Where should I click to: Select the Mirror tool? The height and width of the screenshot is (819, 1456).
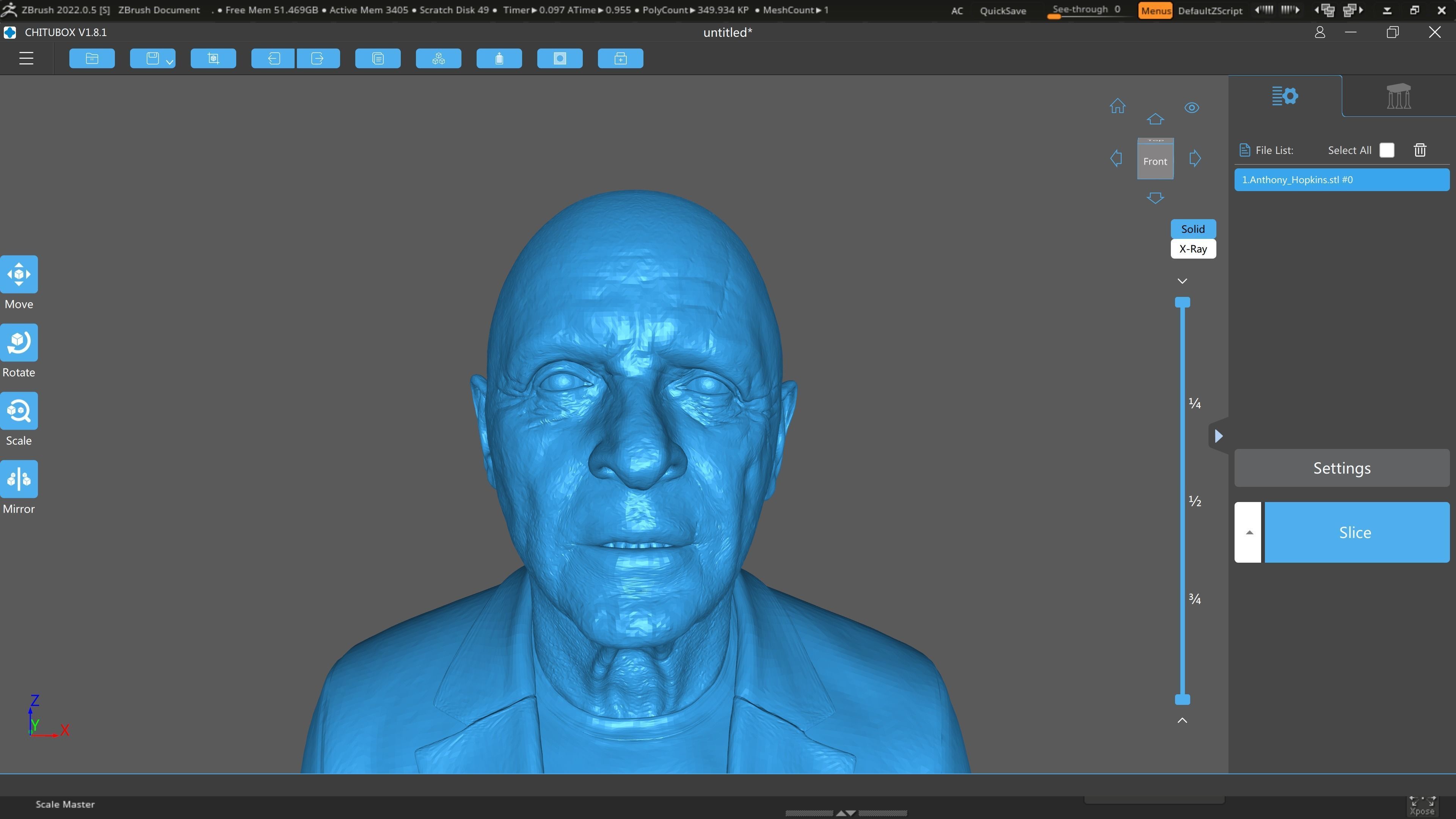pos(19,479)
